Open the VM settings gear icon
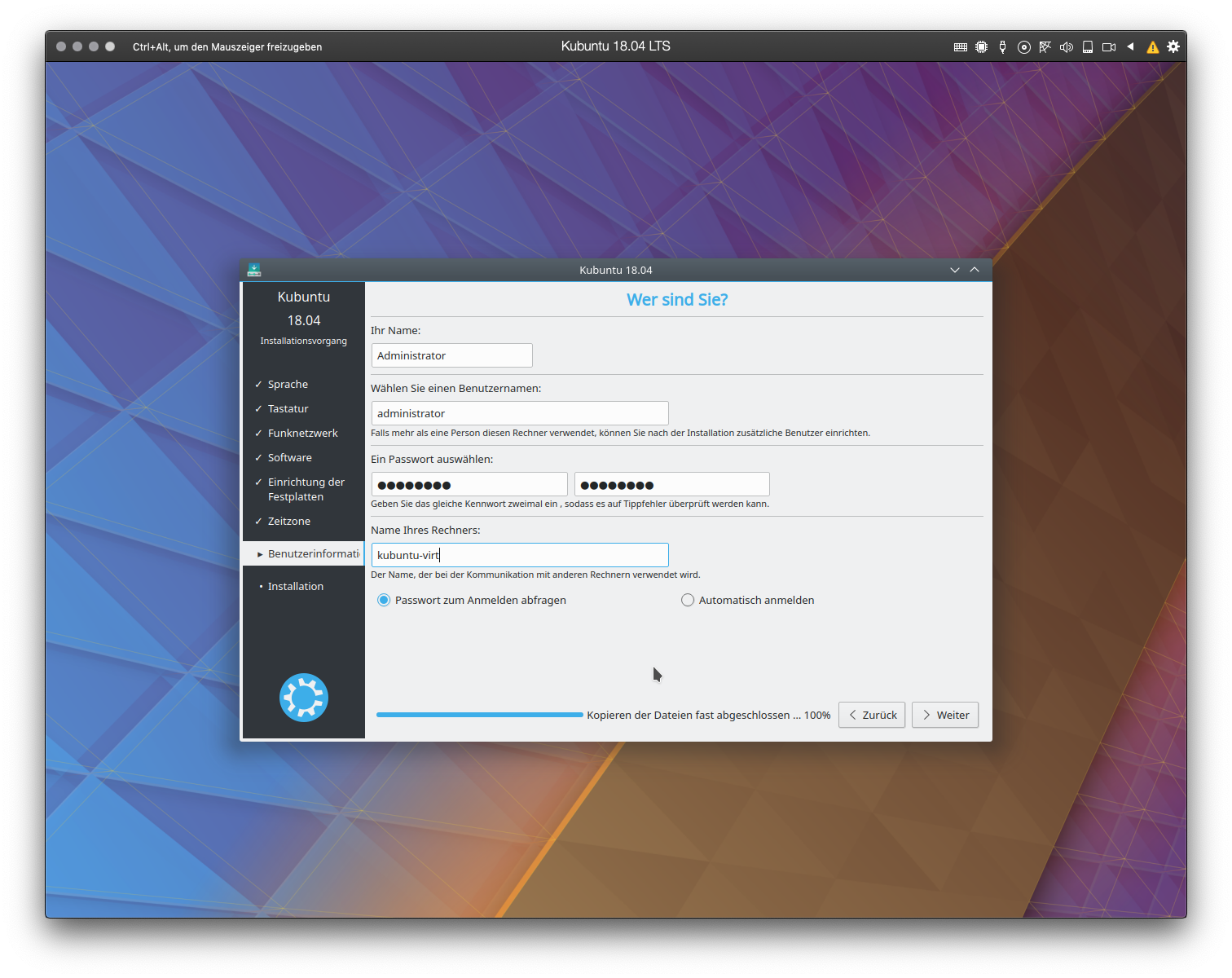This screenshot has height=978, width=1232. tap(1173, 46)
